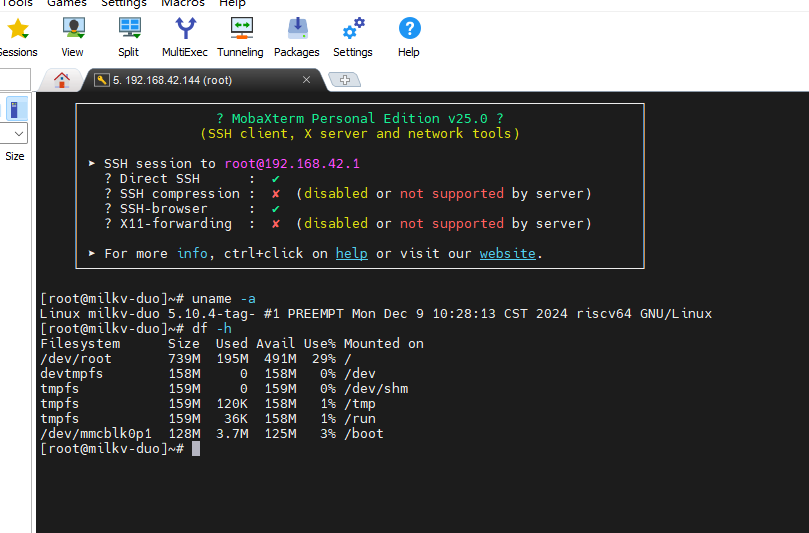This screenshot has height=533, width=809.
Task: Click the SSH compression status line
Action: click(348, 193)
